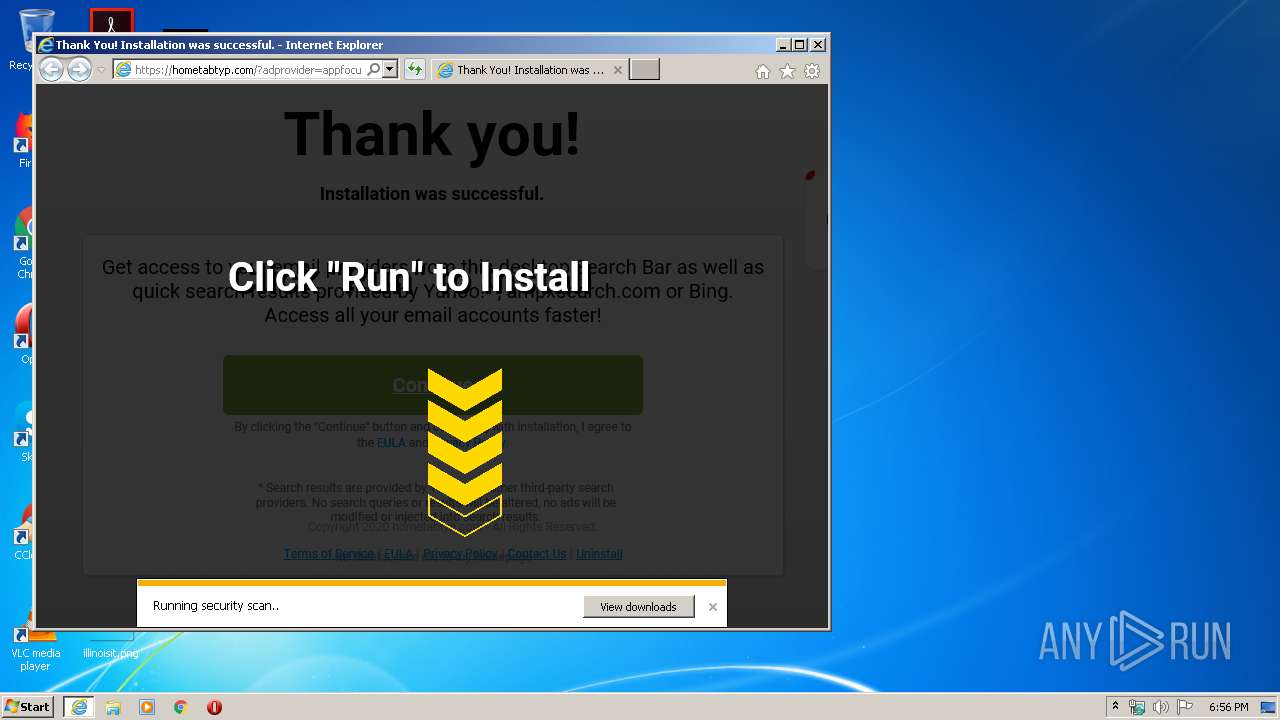Launch Windows Media Player from taskbar
1280x720 pixels.
pos(147,707)
